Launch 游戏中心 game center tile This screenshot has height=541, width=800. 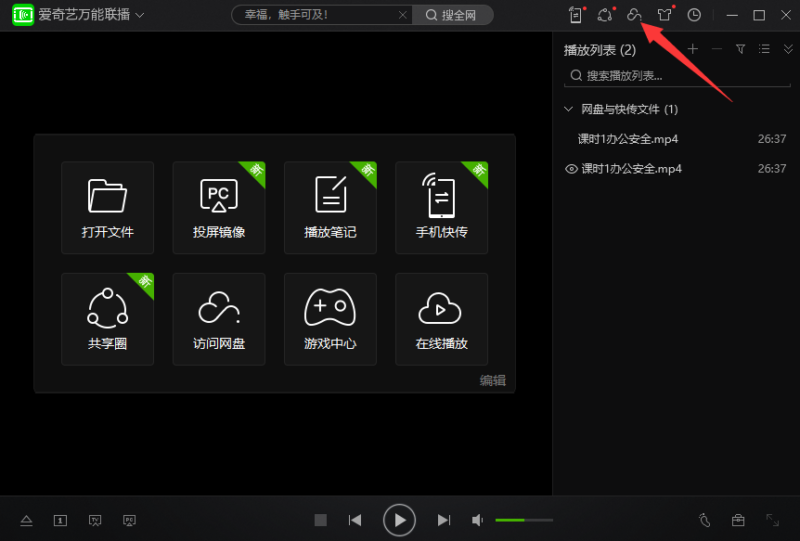point(330,319)
